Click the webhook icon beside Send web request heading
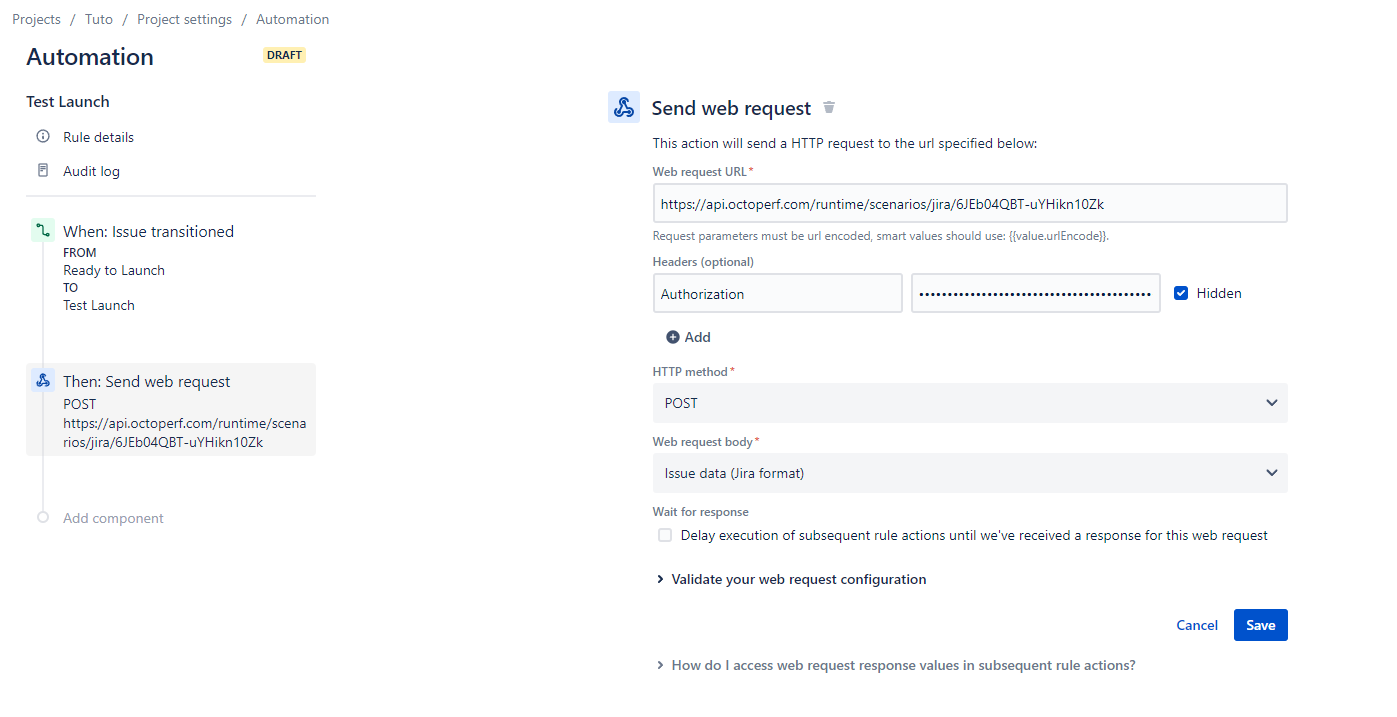 point(623,107)
